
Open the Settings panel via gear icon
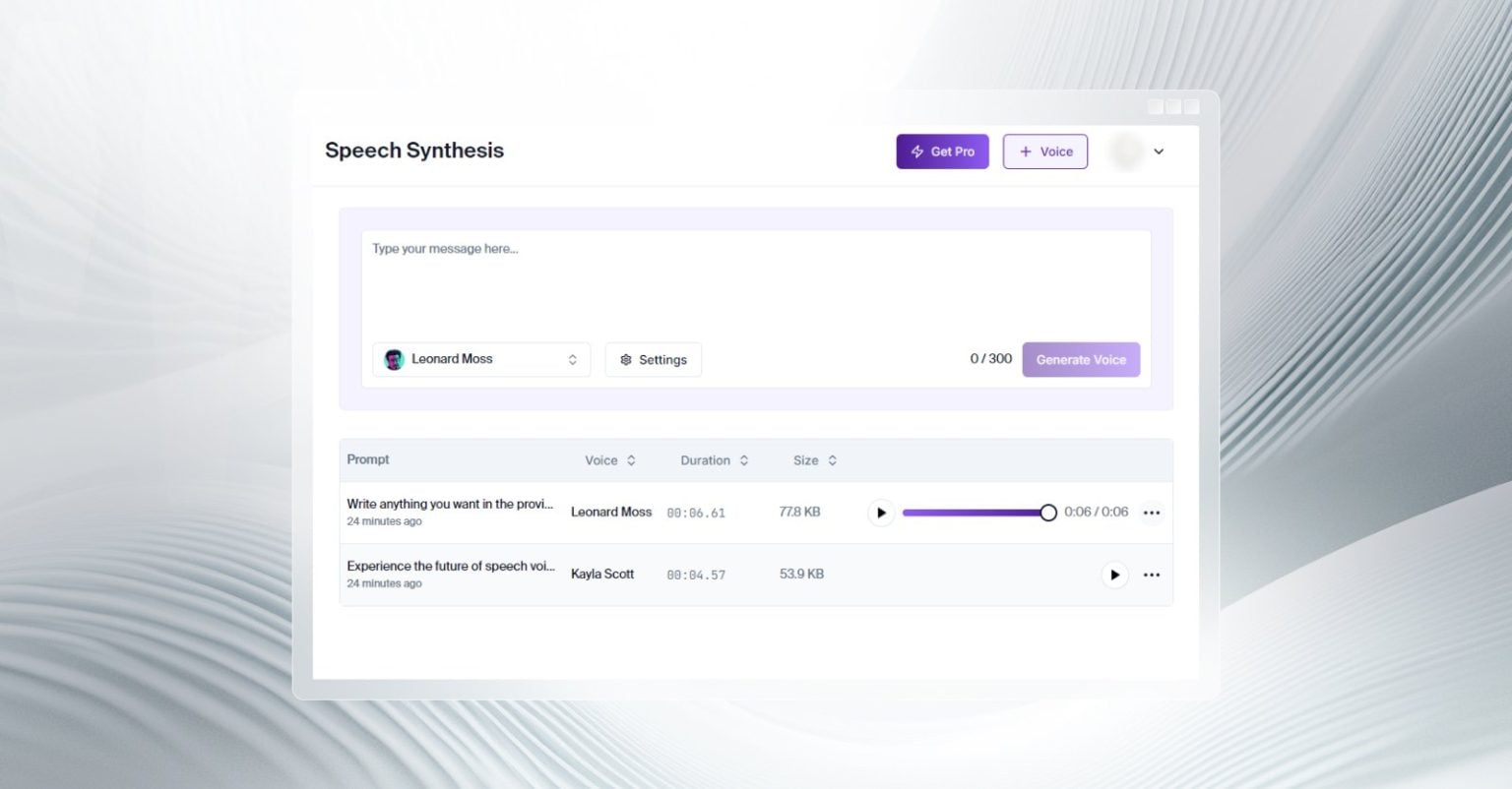pyautogui.click(x=627, y=359)
